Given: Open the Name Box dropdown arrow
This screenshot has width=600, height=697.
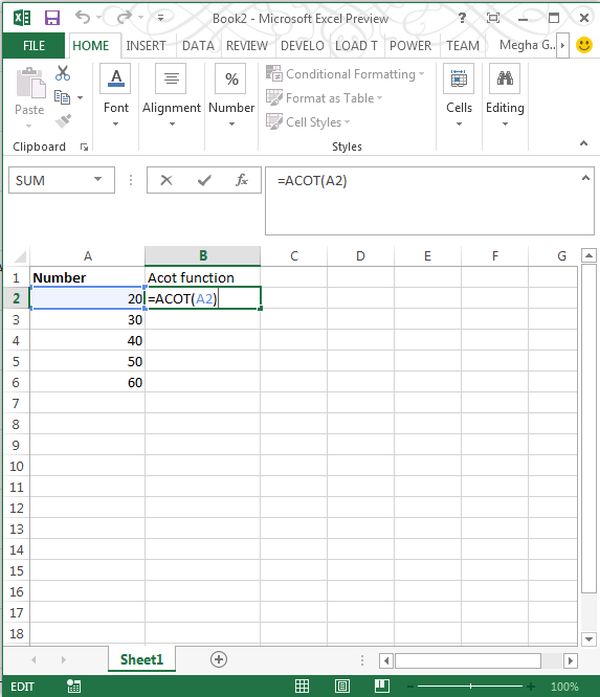Looking at the screenshot, I should pos(98,180).
